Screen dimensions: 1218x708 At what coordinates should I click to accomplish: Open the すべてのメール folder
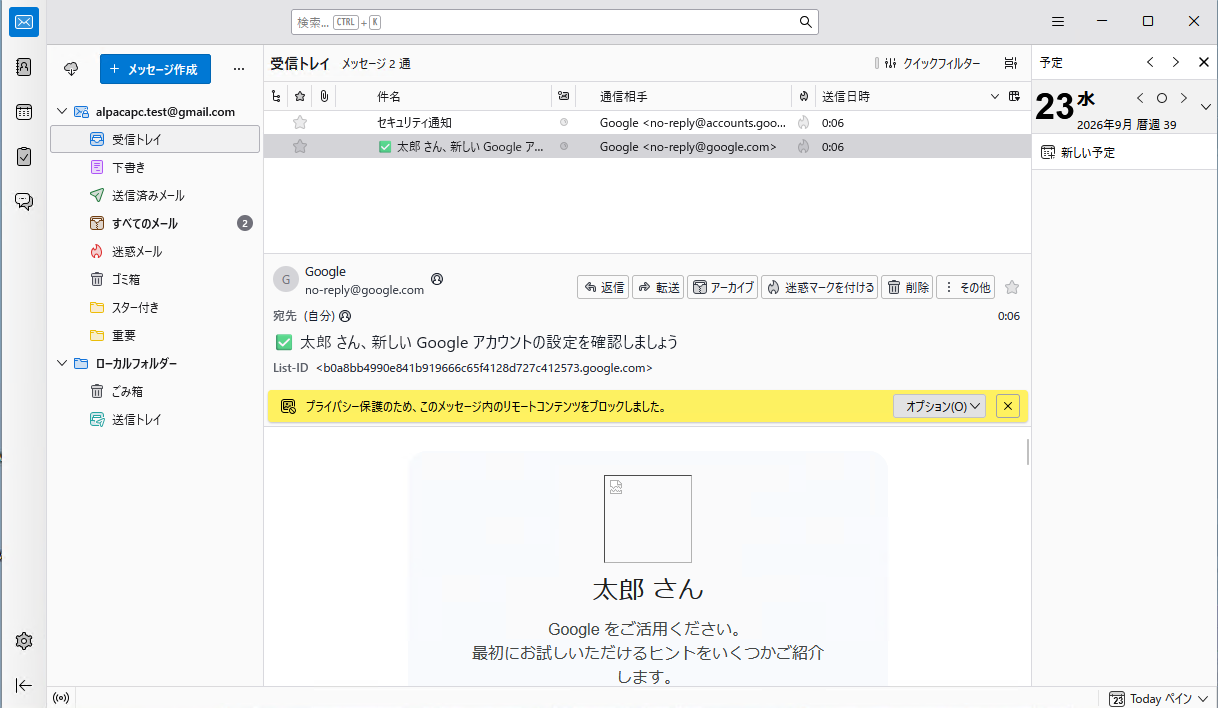click(155, 223)
